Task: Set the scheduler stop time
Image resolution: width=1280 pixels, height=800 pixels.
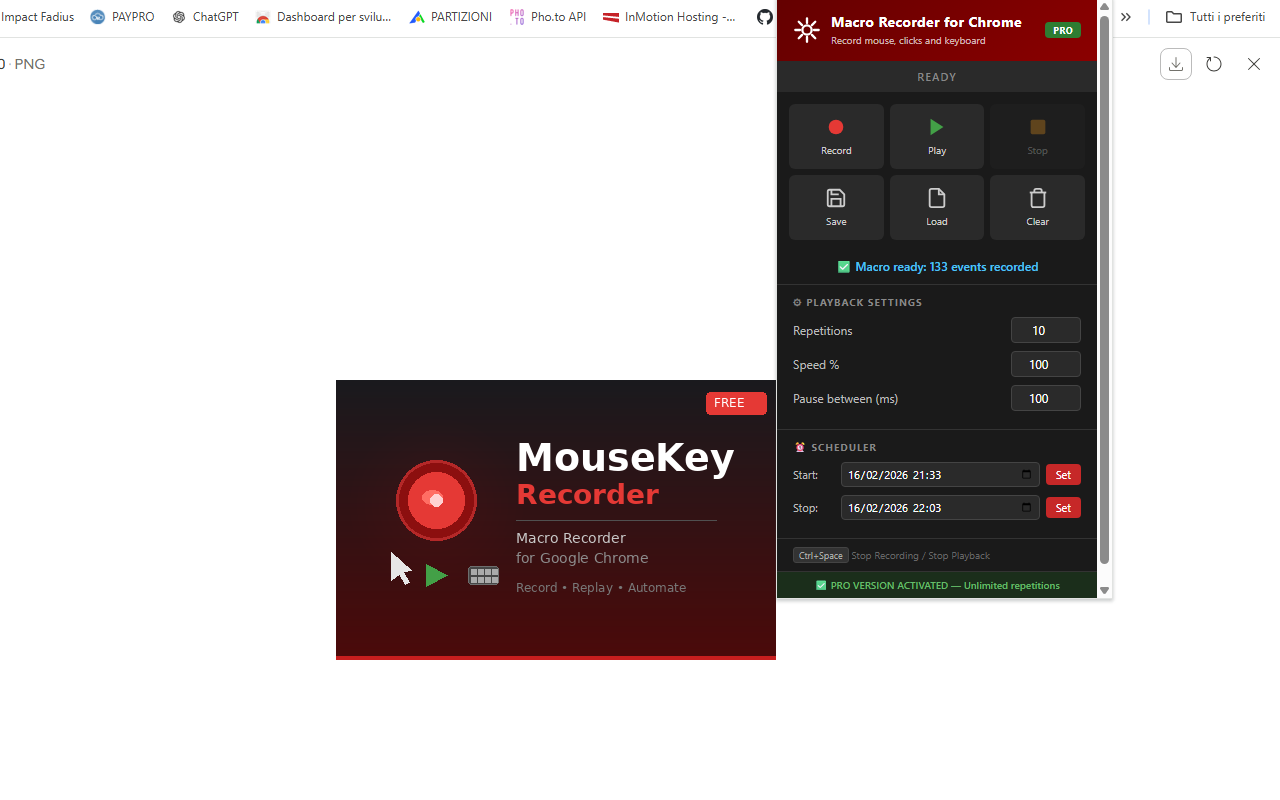Action: (x=1062, y=507)
